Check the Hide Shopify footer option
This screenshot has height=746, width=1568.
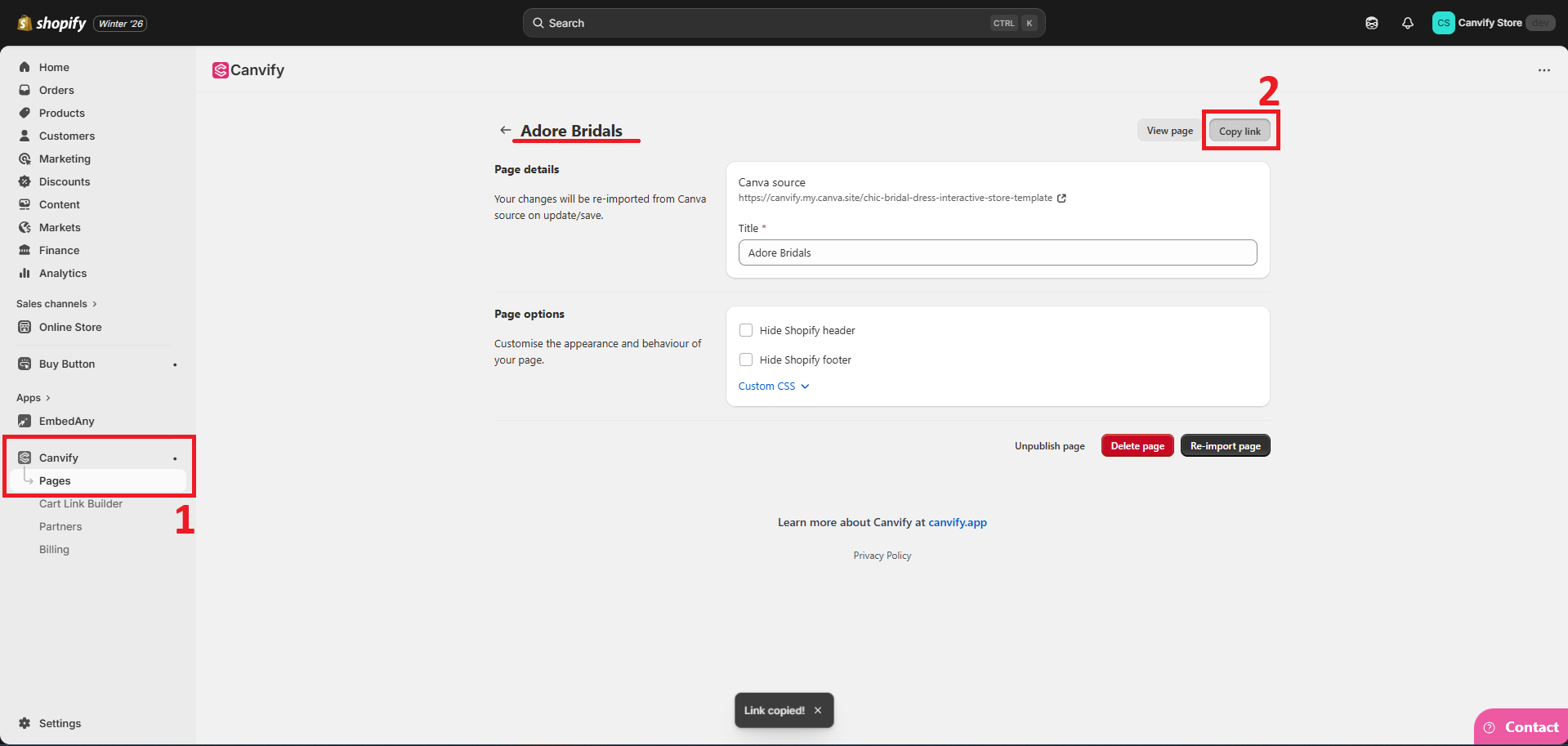click(x=745, y=359)
